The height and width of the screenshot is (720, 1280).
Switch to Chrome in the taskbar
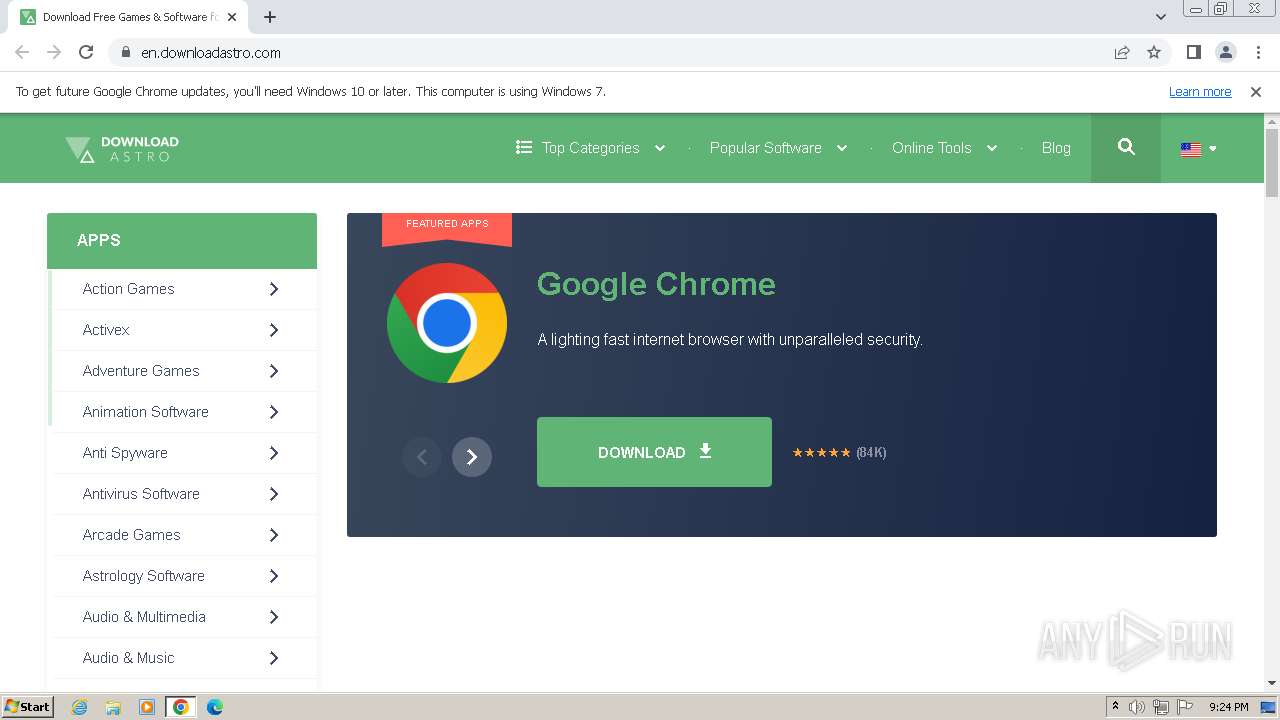coord(181,707)
